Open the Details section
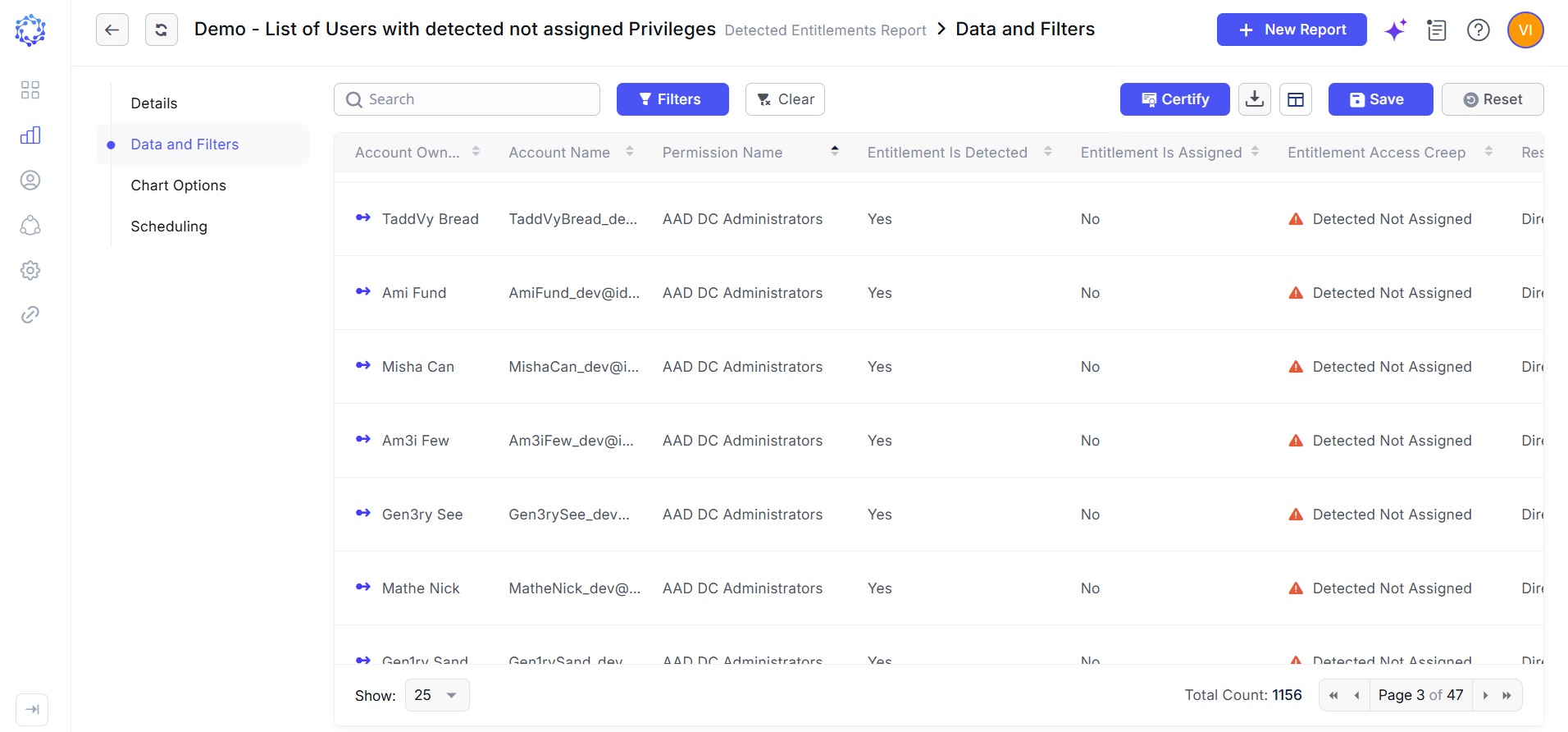This screenshot has width=1568, height=732. (x=154, y=103)
